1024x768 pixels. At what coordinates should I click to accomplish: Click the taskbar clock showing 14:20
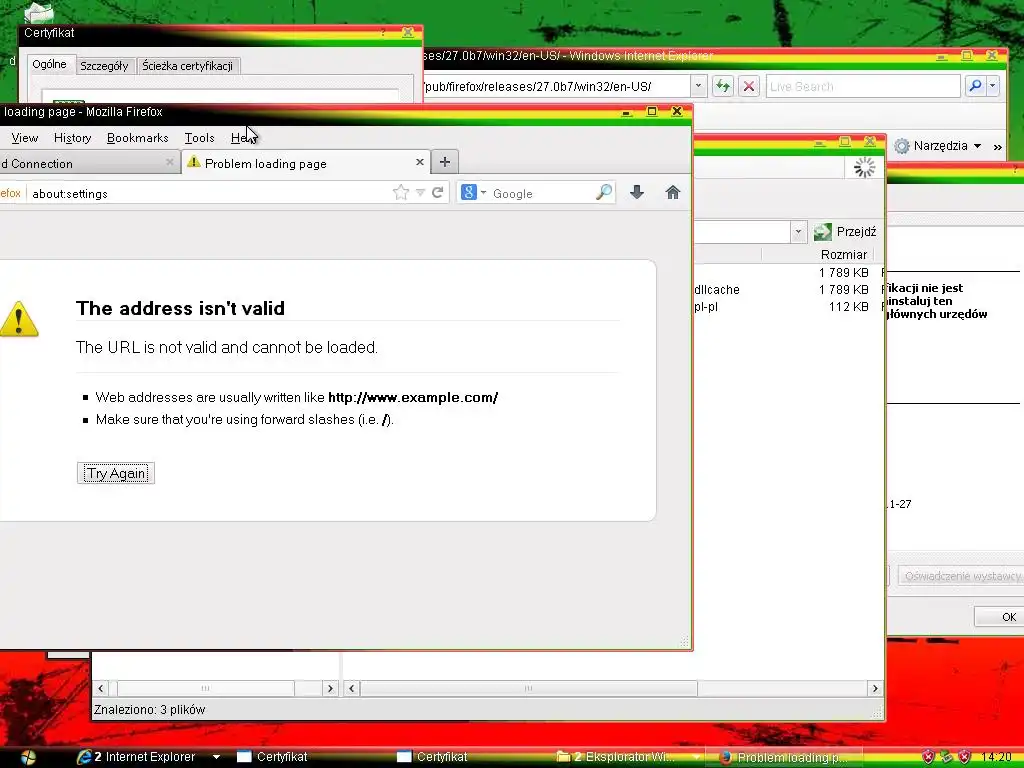point(996,757)
